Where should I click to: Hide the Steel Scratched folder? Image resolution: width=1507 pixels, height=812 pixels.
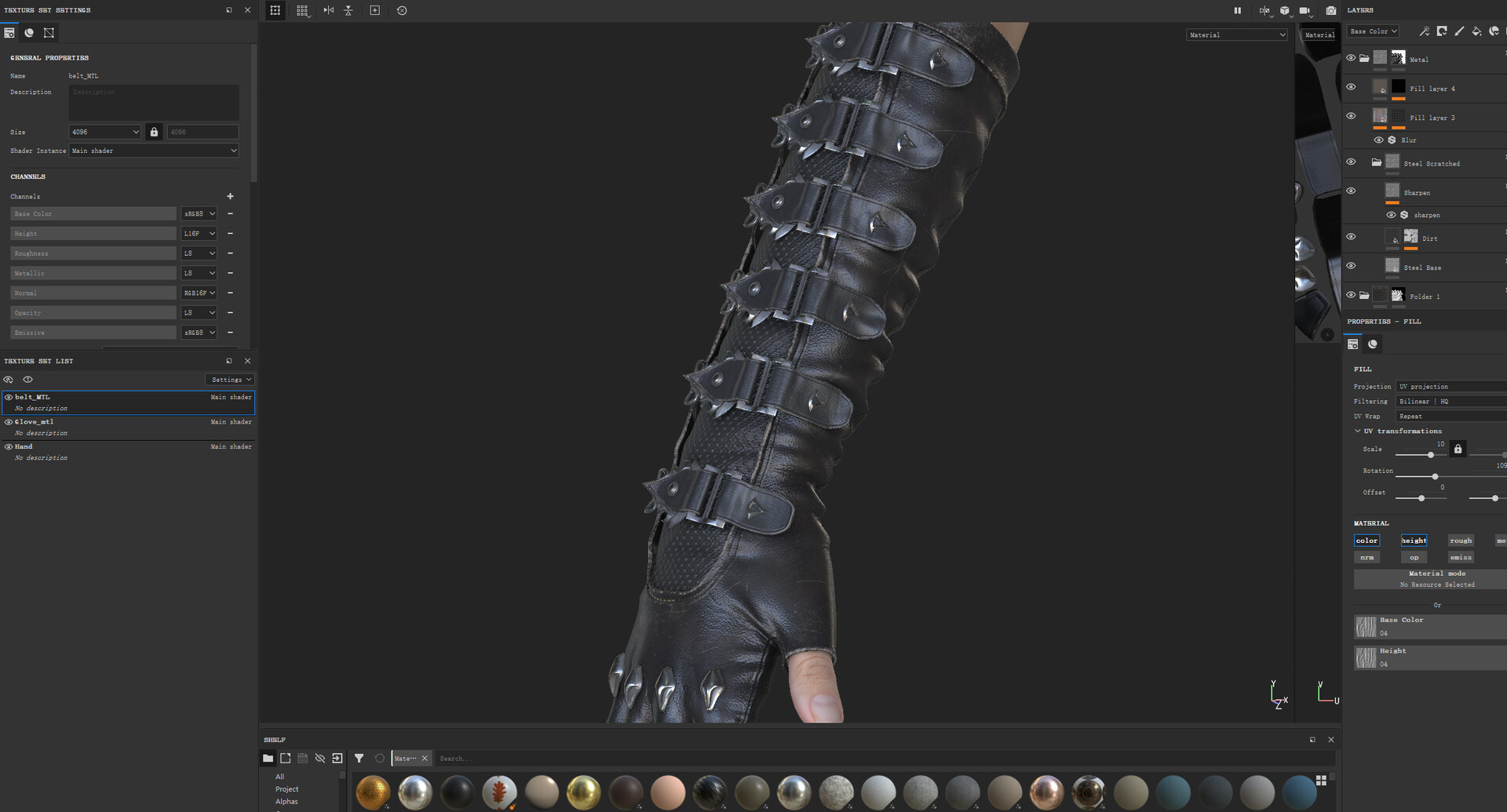(x=1351, y=162)
